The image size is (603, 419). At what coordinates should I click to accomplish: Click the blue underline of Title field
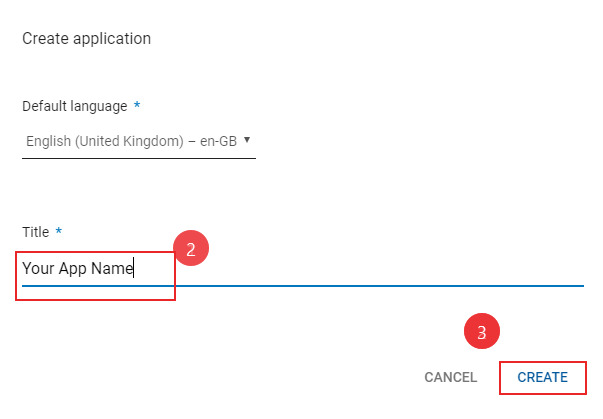tap(380, 285)
